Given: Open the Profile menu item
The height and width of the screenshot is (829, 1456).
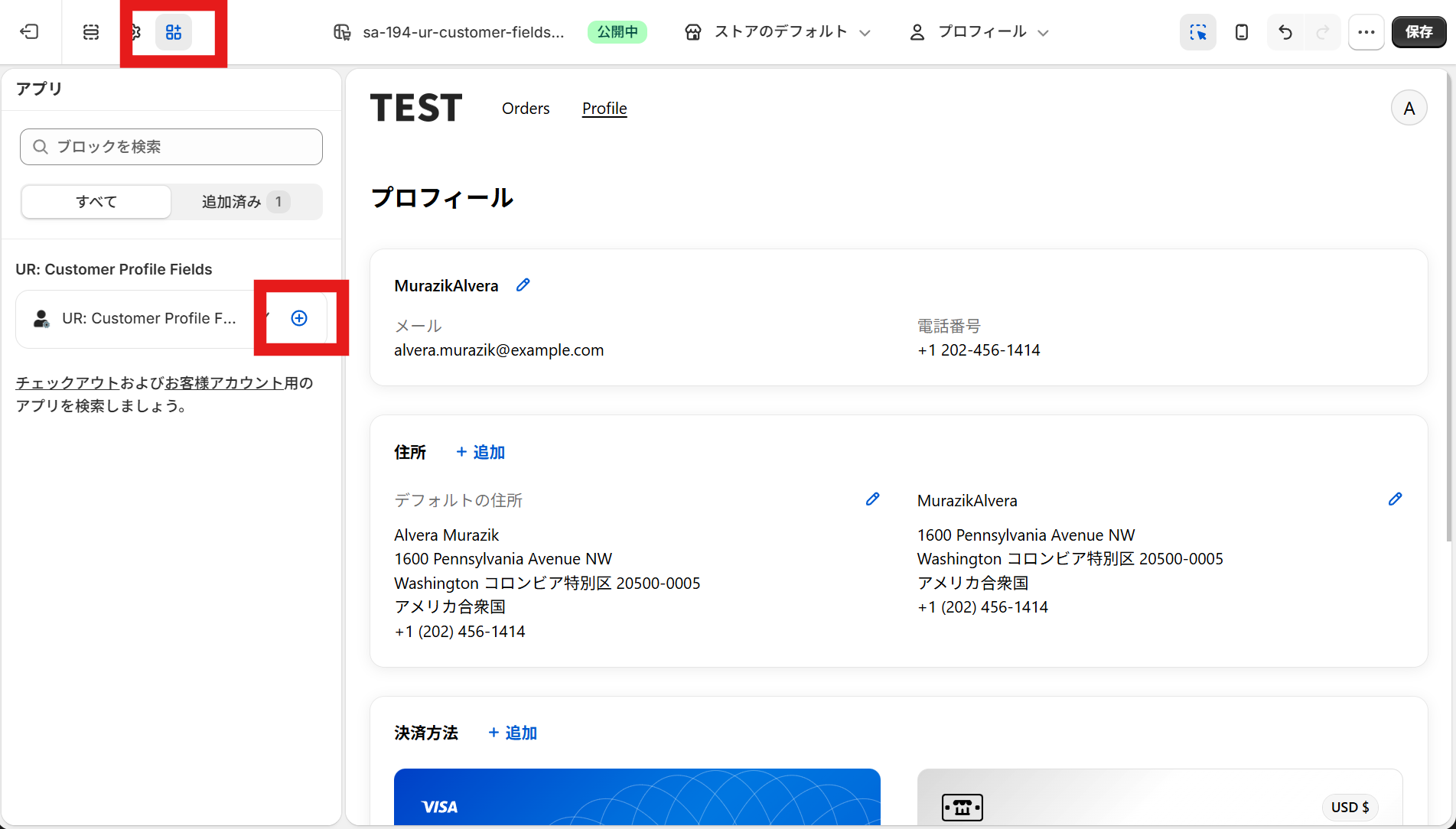Looking at the screenshot, I should pos(604,109).
